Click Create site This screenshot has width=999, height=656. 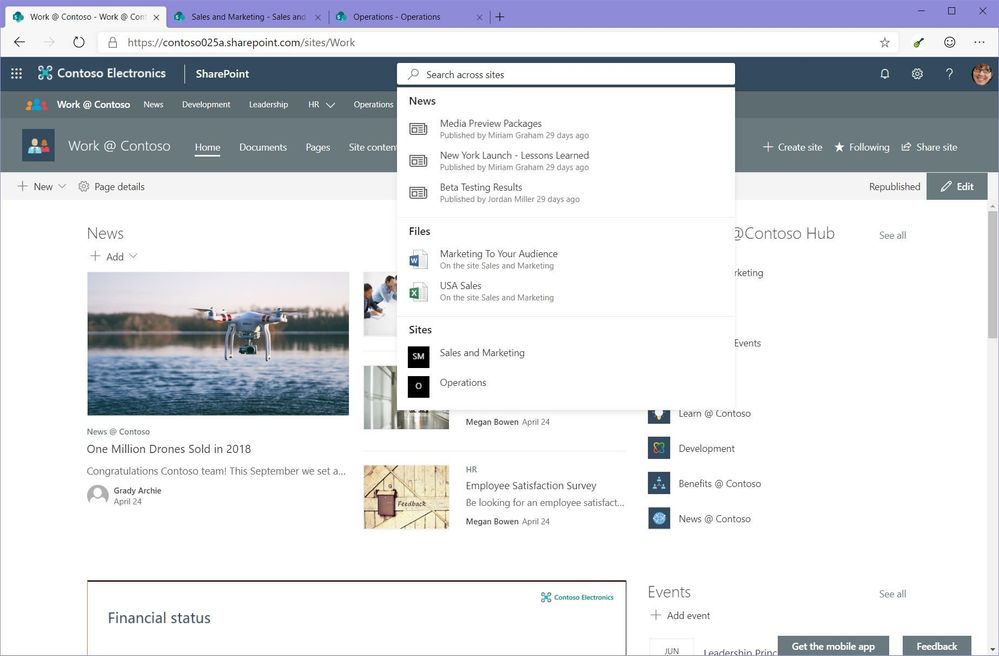coord(792,147)
